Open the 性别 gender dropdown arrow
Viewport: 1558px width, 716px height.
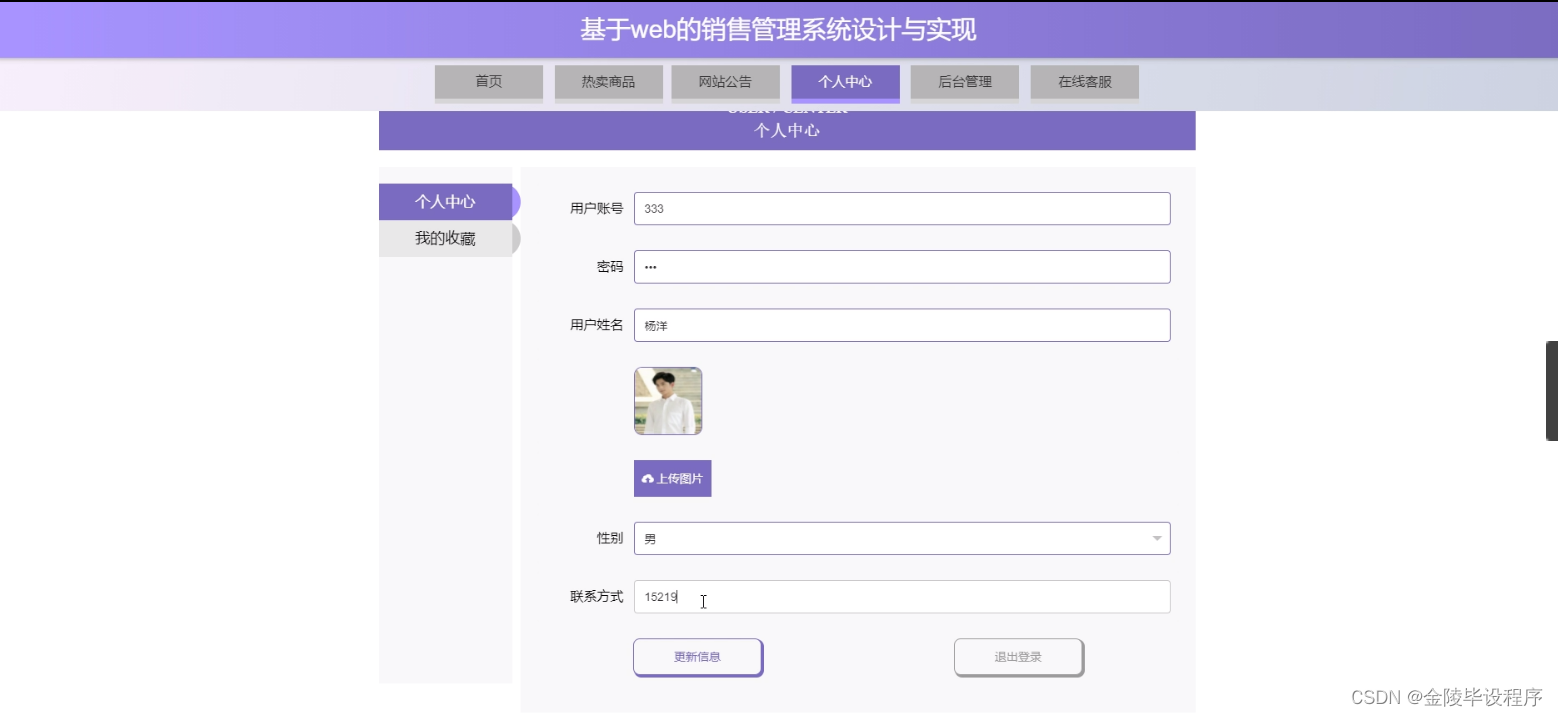click(1155, 537)
